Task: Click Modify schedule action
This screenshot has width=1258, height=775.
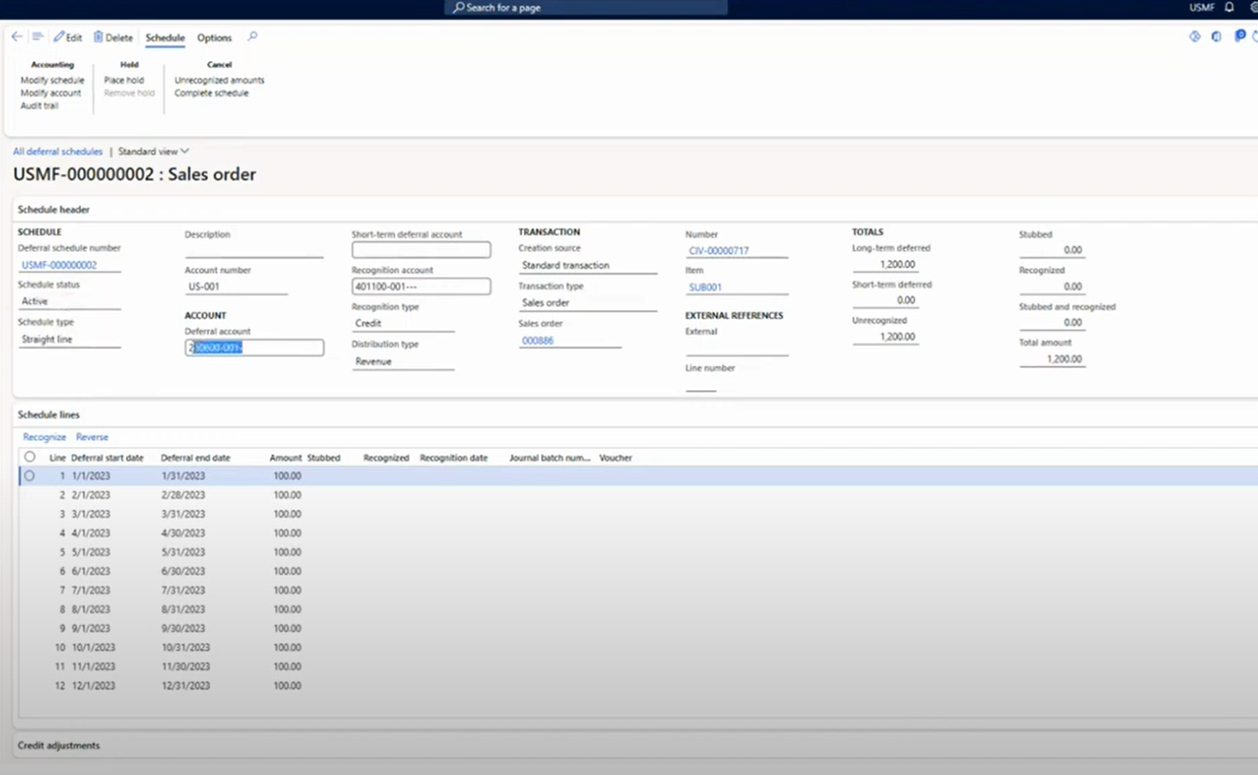Action: coord(52,80)
